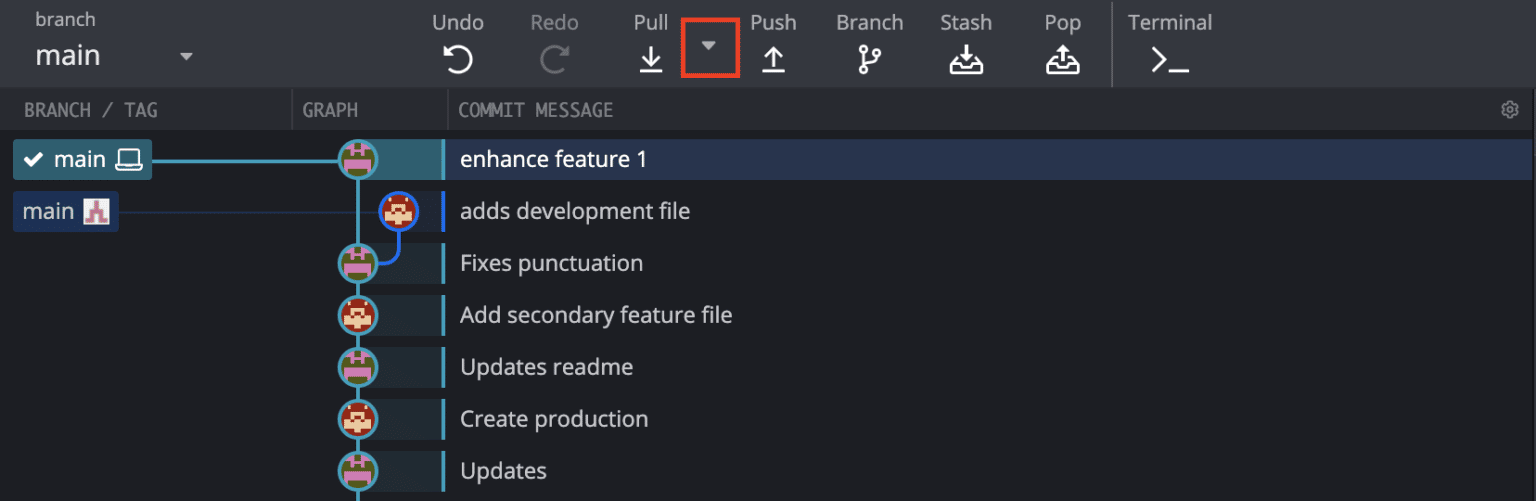
Task: Expand the Pull options dropdown arrow
Action: coord(709,46)
